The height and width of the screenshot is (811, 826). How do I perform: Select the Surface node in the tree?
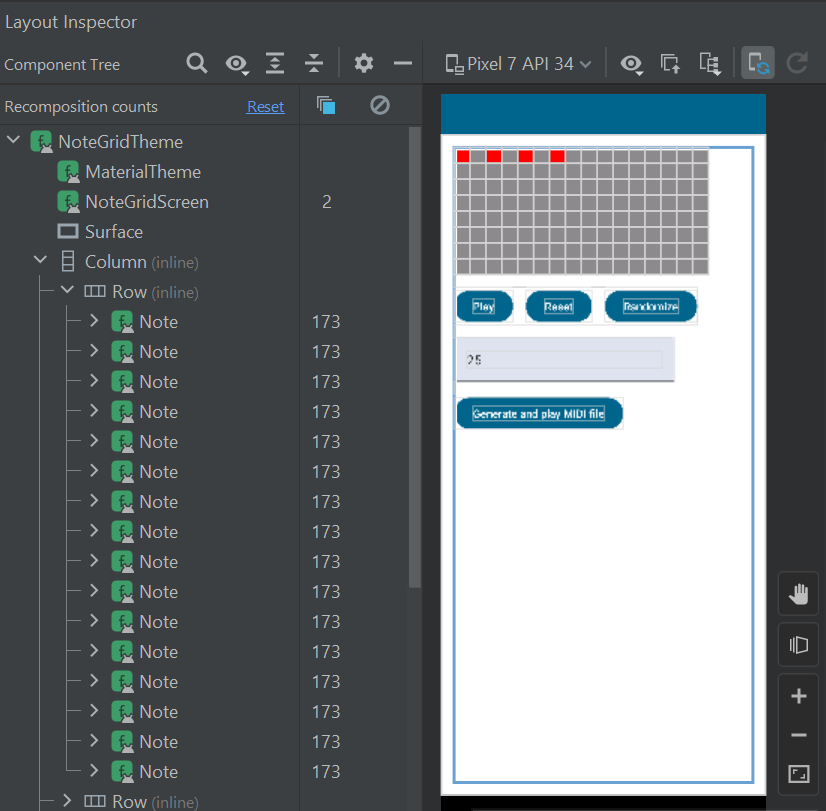click(x=113, y=232)
